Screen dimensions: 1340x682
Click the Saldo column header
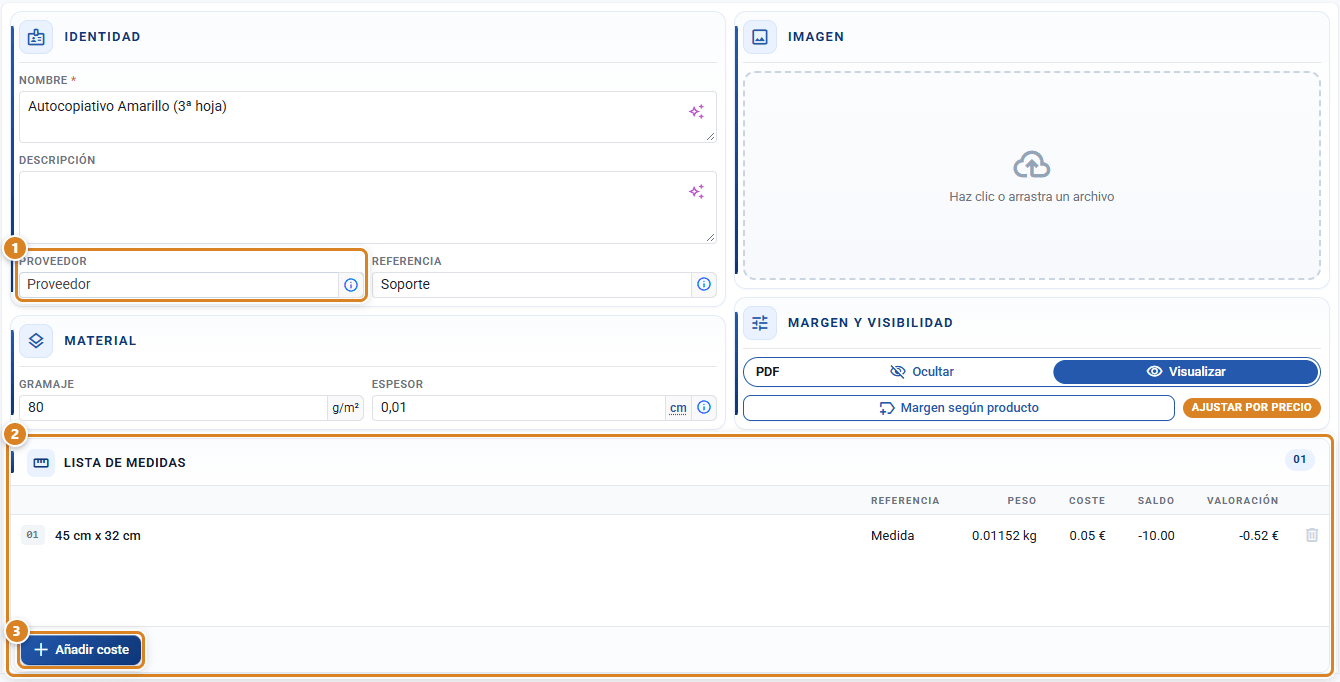click(1156, 501)
